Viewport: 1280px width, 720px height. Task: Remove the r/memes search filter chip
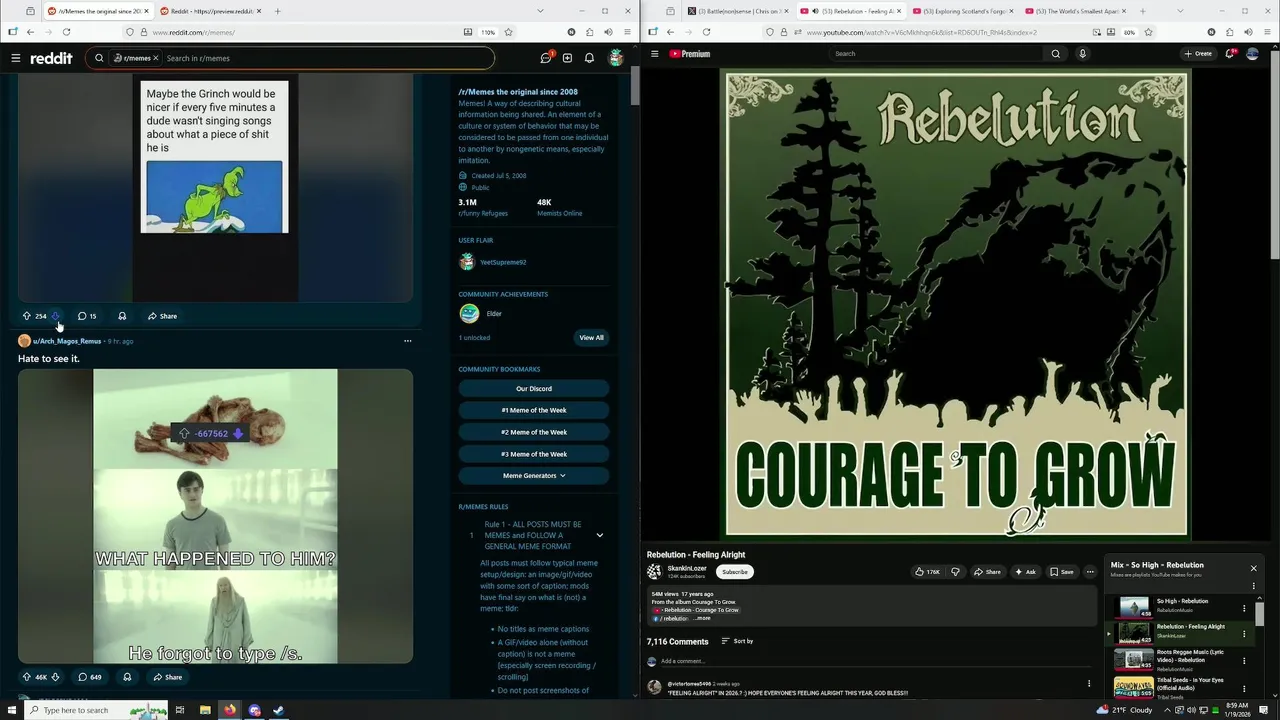(x=155, y=58)
